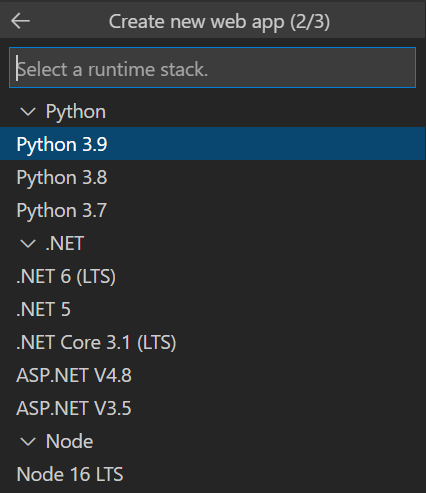Collapse the Python group chevron
Viewport: 426px width, 493px height.
pyautogui.click(x=28, y=112)
